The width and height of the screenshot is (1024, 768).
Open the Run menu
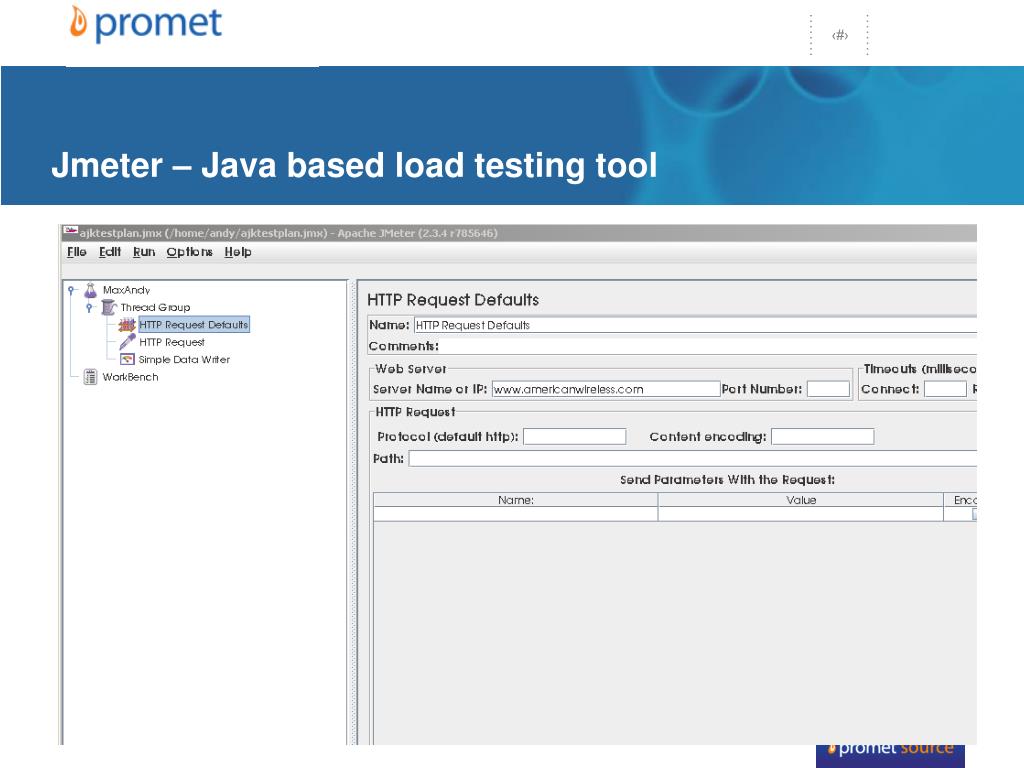click(144, 252)
